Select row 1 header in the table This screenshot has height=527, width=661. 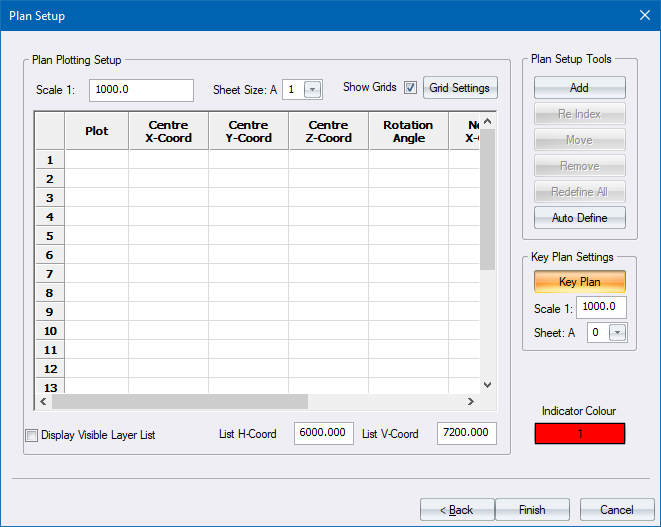[50, 160]
